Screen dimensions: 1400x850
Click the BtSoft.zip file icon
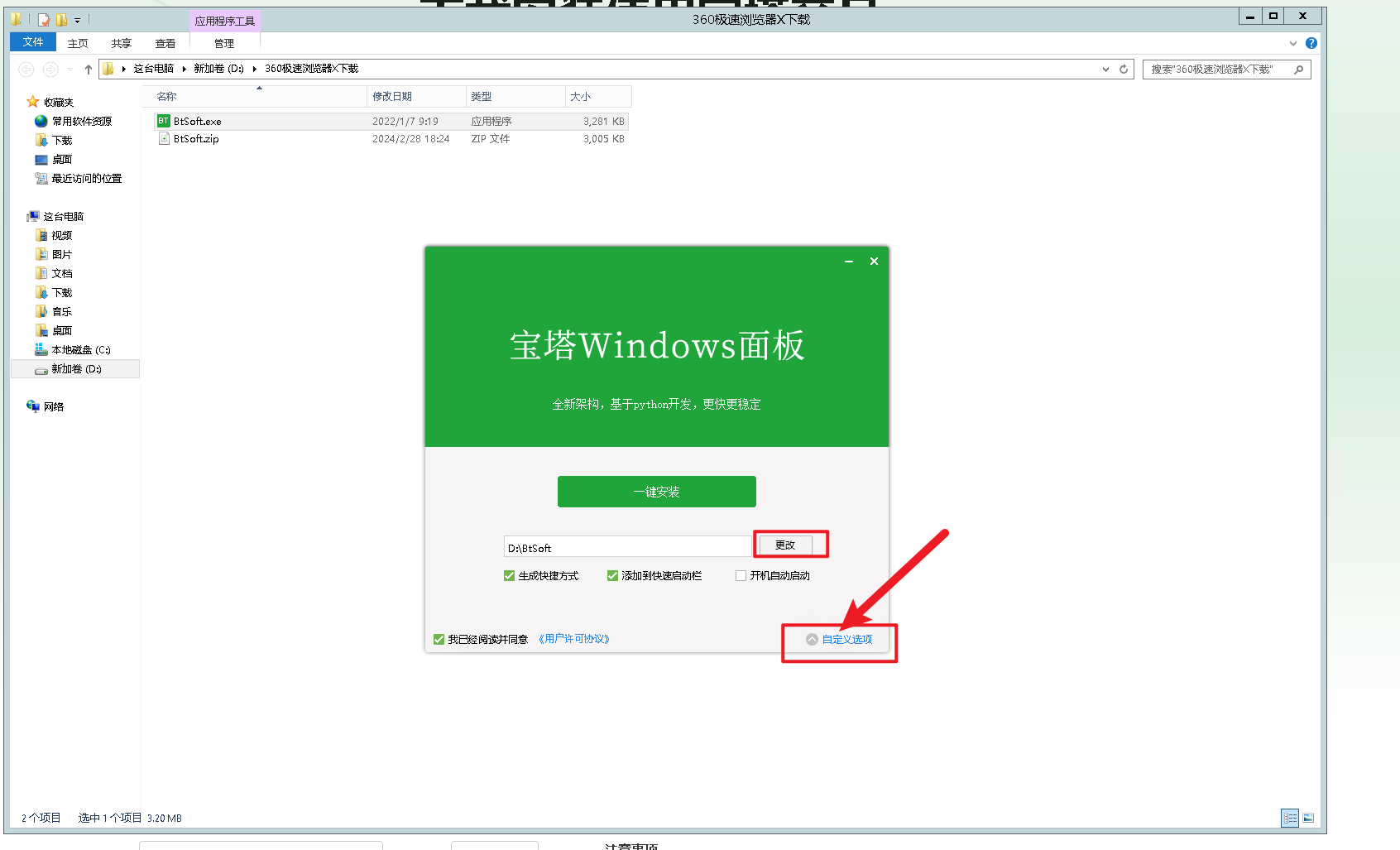(164, 139)
